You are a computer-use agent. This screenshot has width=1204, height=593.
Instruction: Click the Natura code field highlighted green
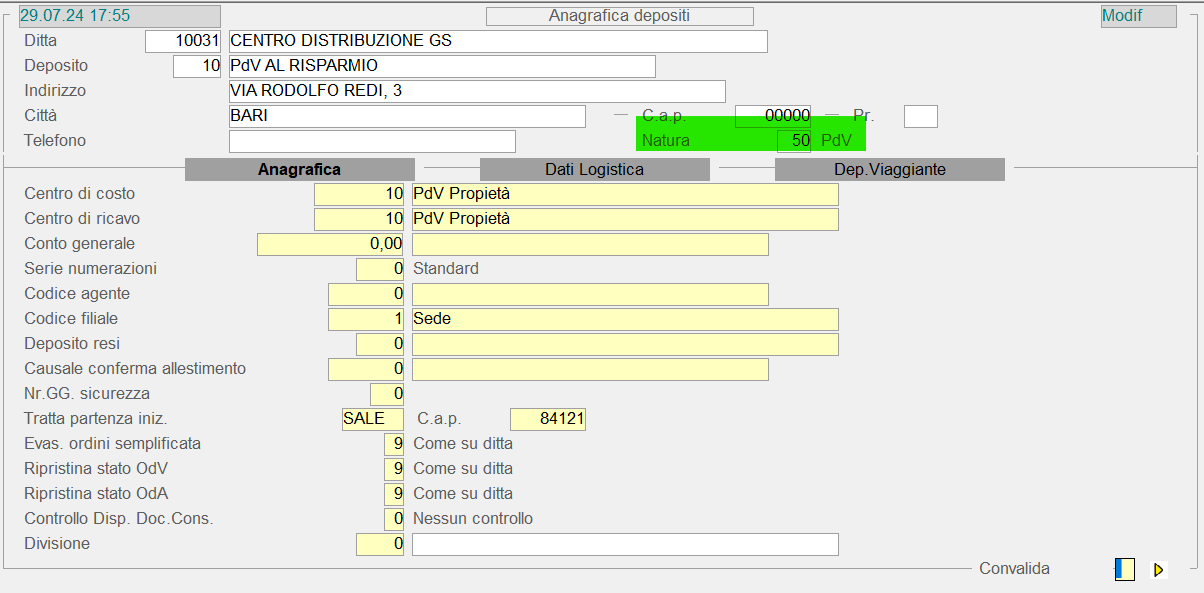pyautogui.click(x=794, y=141)
